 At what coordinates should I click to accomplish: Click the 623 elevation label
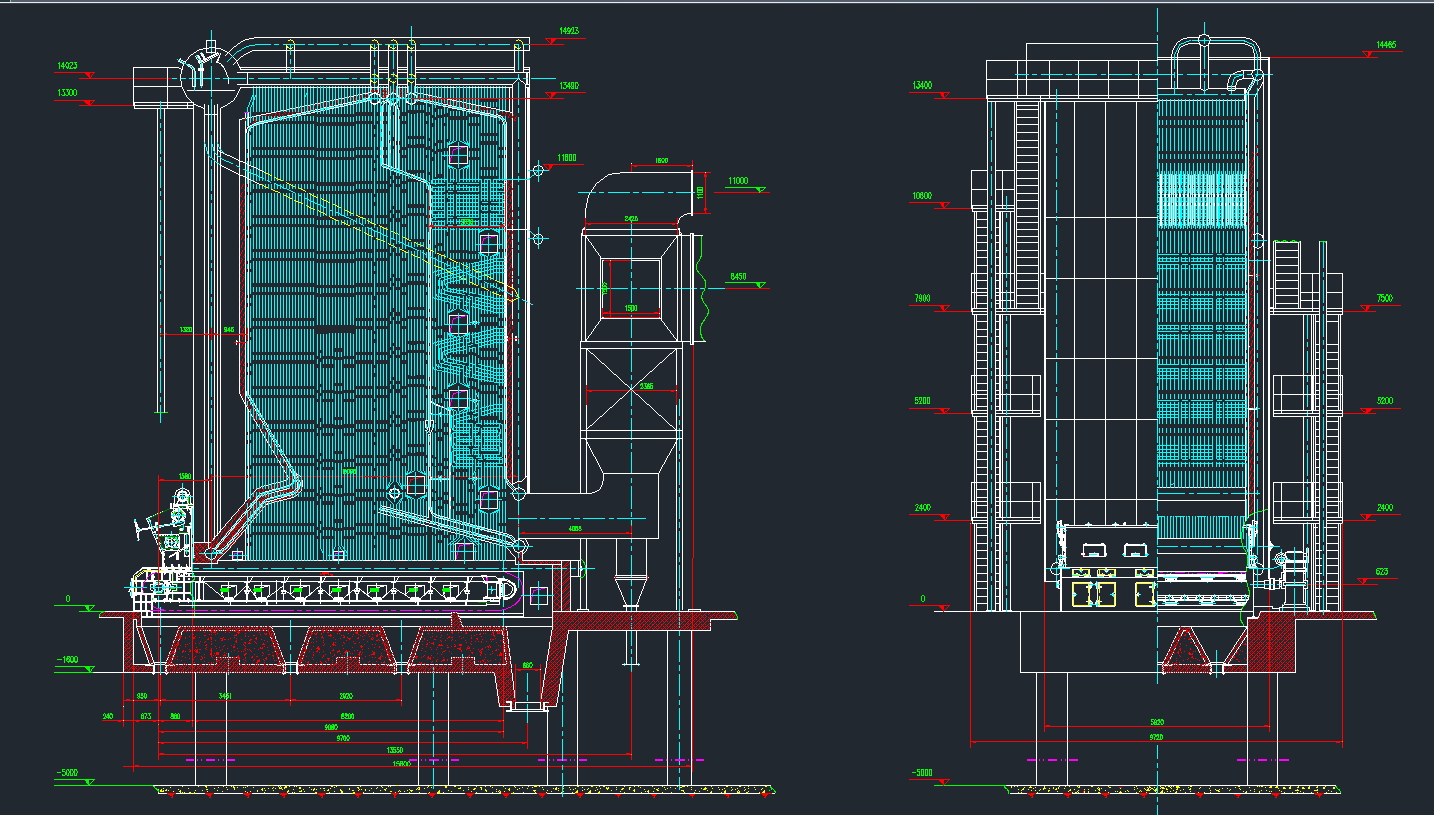click(1382, 572)
